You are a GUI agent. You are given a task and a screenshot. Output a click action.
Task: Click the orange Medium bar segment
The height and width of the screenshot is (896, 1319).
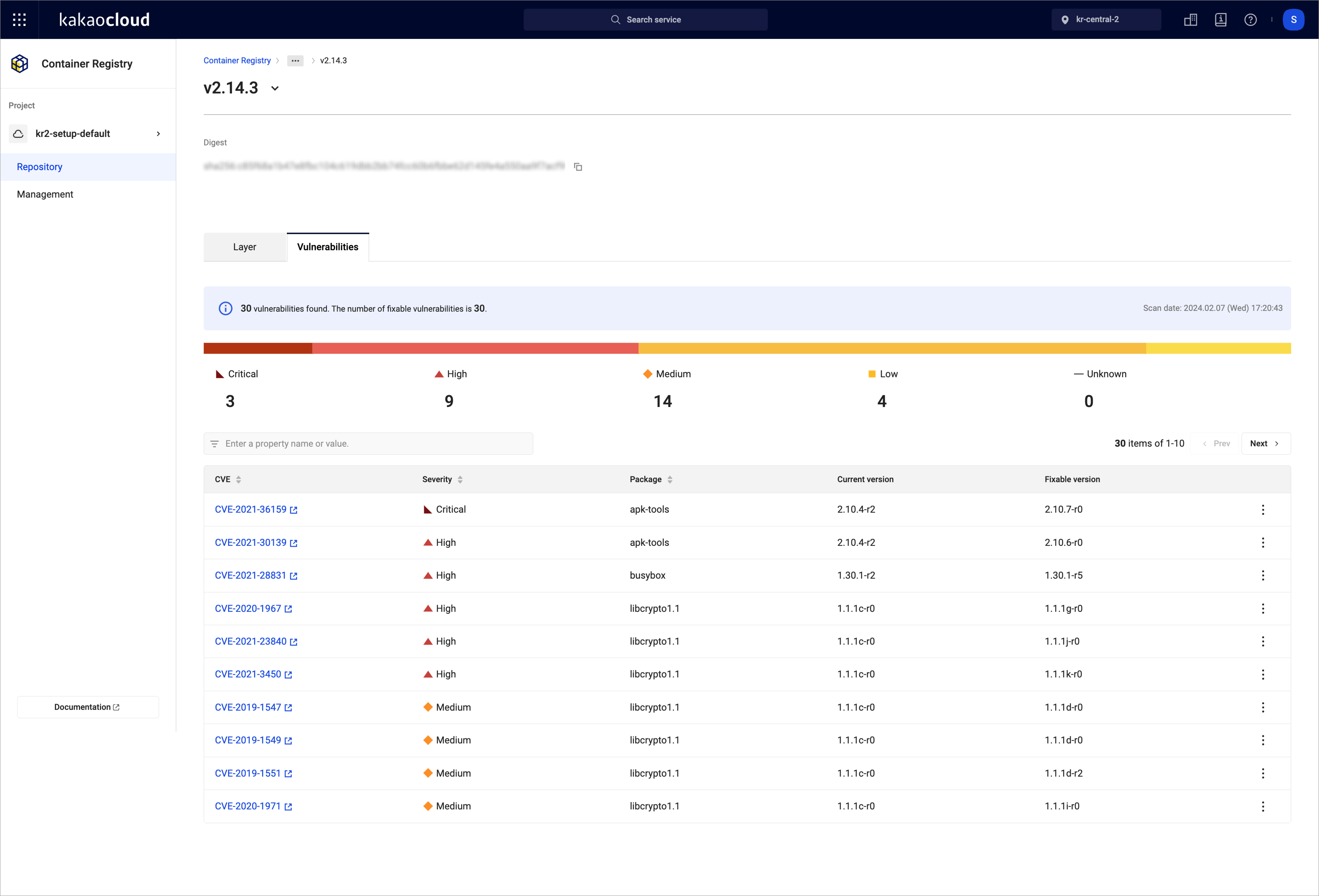[892, 348]
